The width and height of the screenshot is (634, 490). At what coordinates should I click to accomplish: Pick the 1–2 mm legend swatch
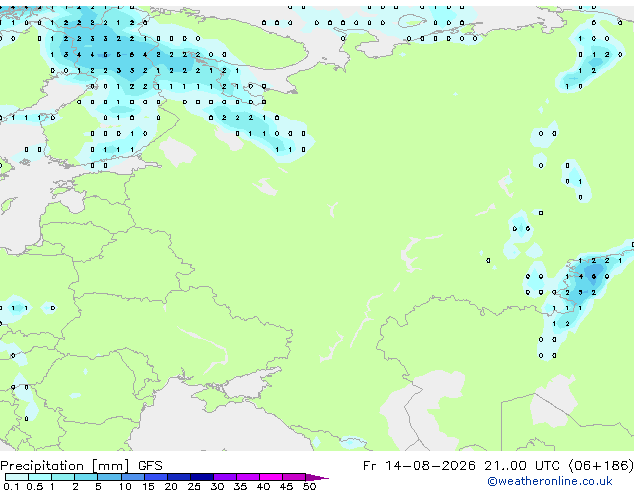click(x=63, y=477)
